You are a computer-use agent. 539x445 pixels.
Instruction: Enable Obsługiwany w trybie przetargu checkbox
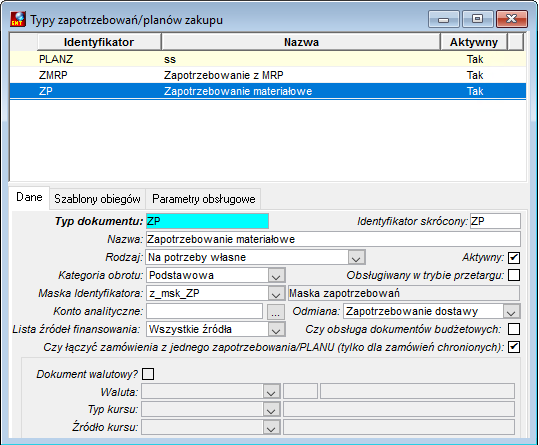[x=514, y=275]
